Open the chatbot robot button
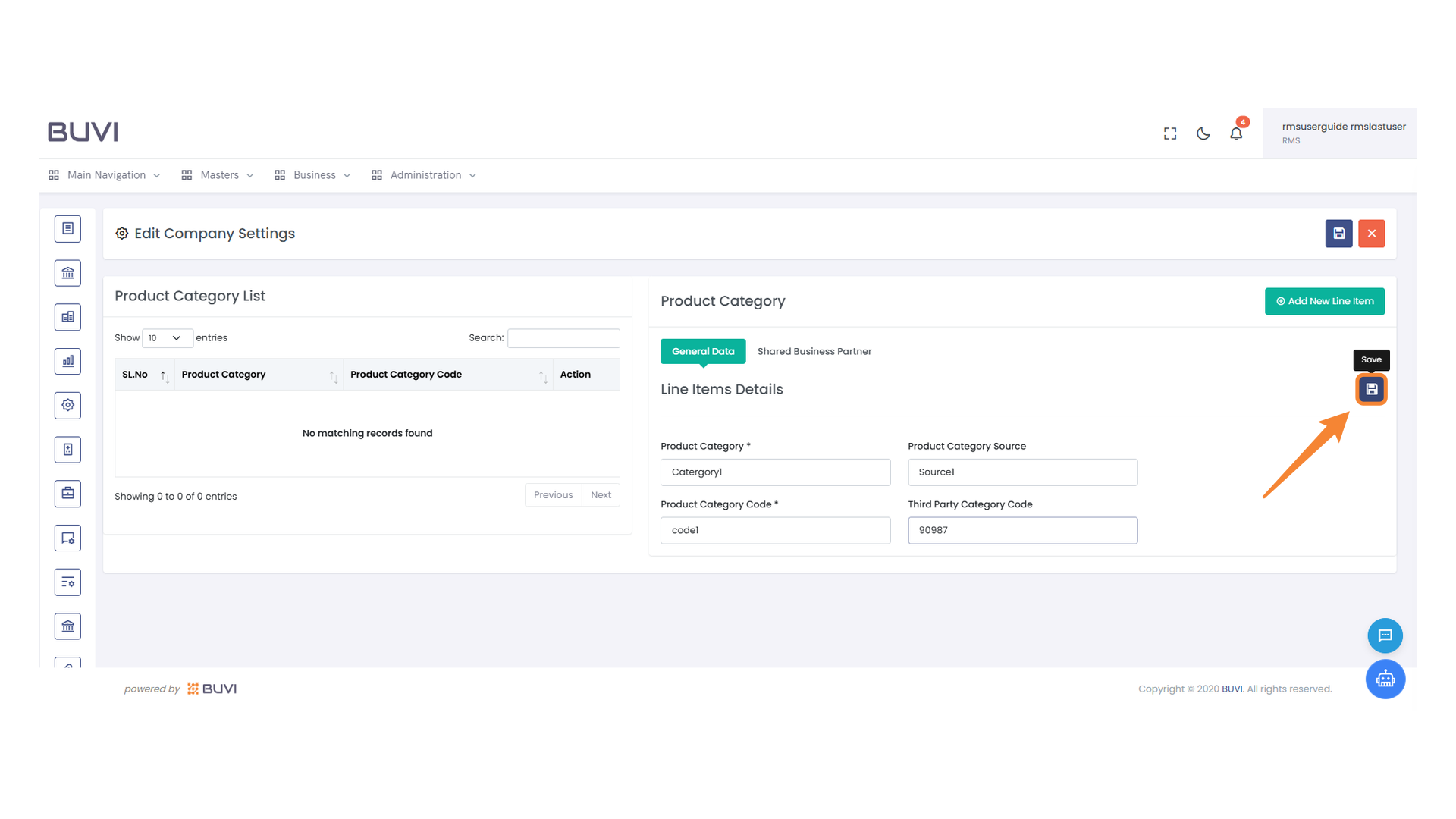The image size is (1456, 819). 1385,679
